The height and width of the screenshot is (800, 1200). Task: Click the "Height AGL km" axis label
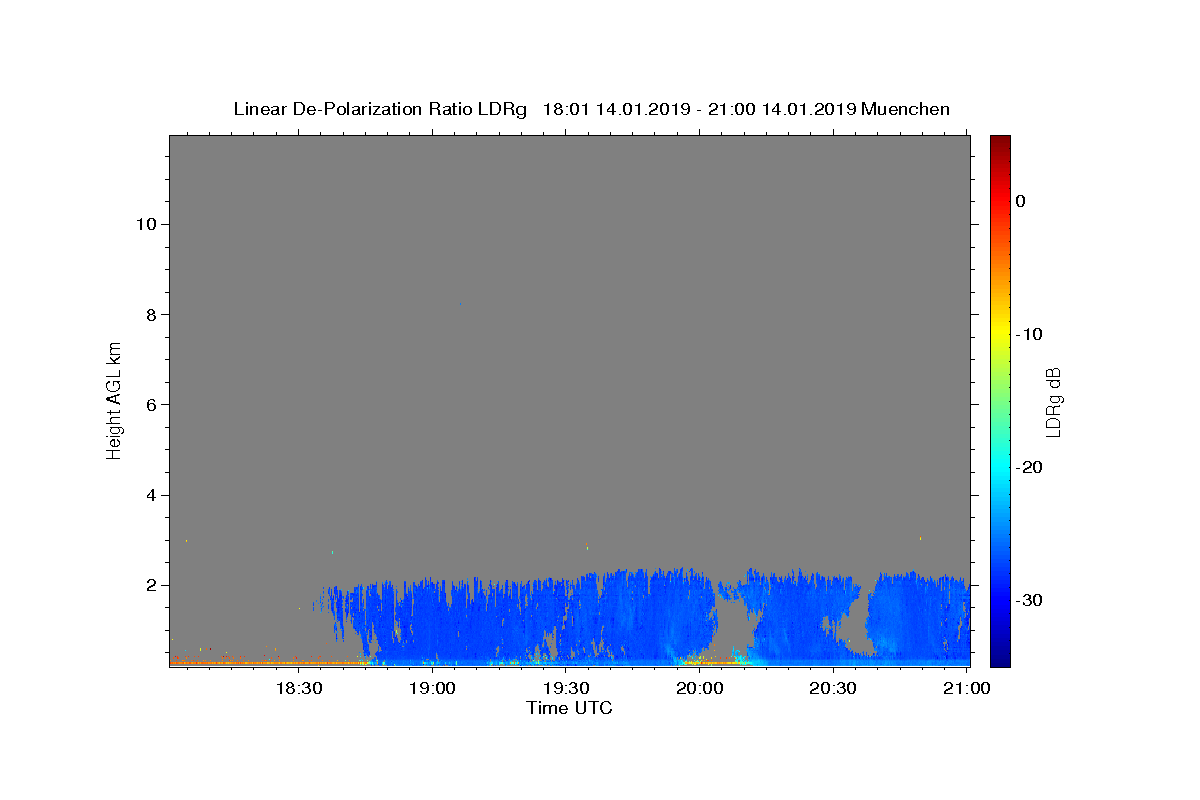pyautogui.click(x=115, y=400)
